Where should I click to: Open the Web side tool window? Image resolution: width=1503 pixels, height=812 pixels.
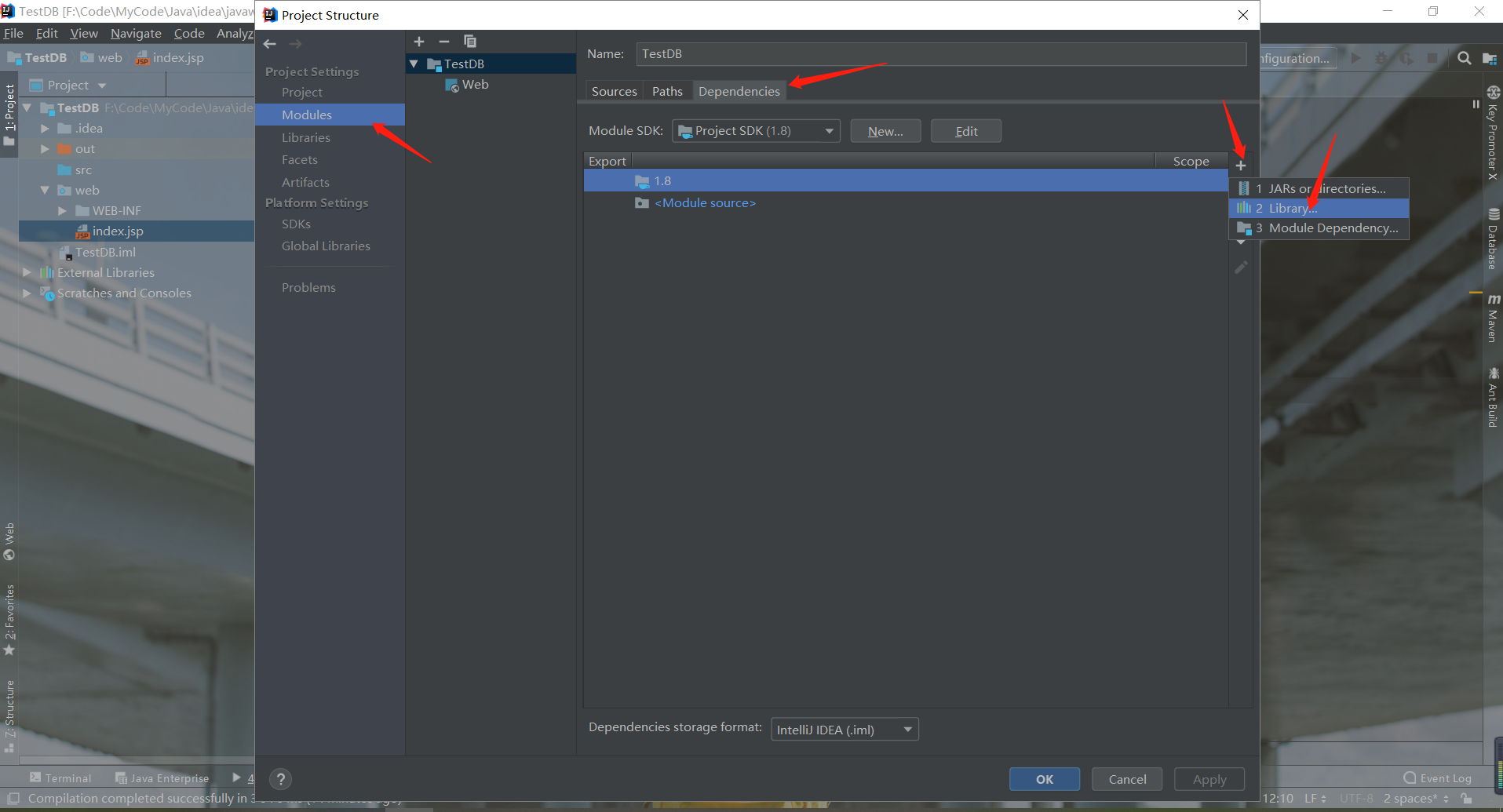(x=9, y=542)
